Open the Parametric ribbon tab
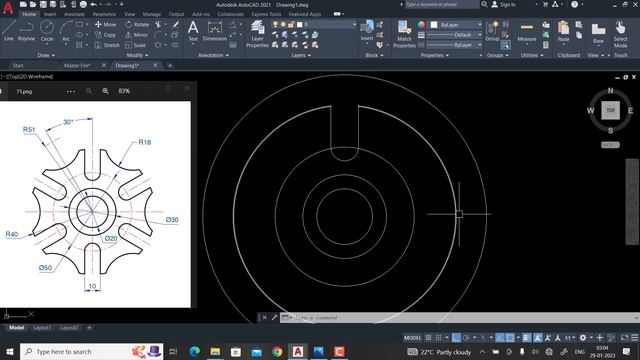Image resolution: width=640 pixels, height=360 pixels. click(x=104, y=14)
